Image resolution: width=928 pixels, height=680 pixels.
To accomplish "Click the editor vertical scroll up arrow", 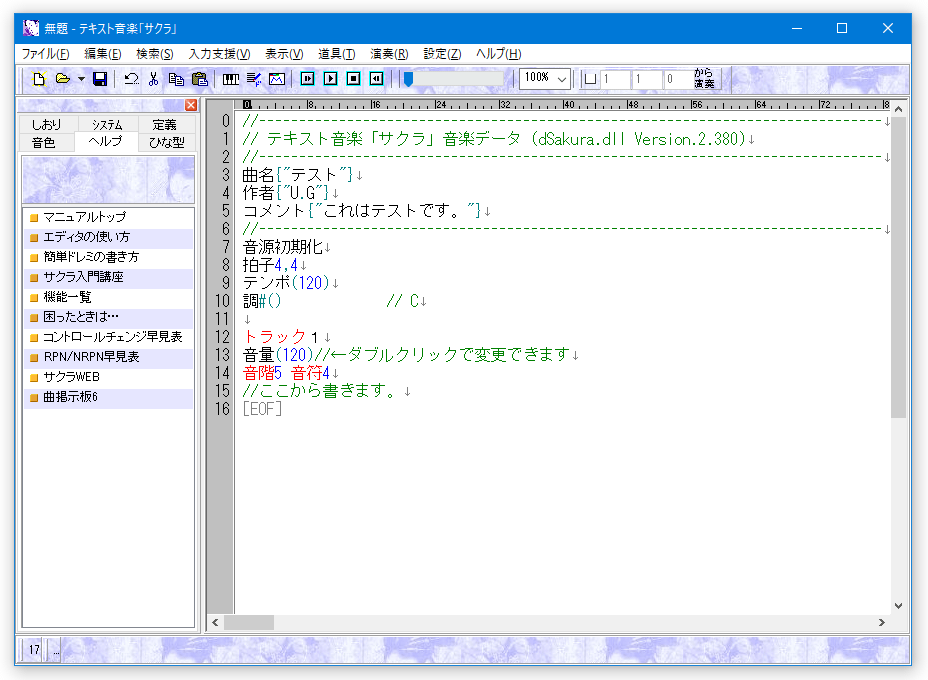I will pos(898,109).
